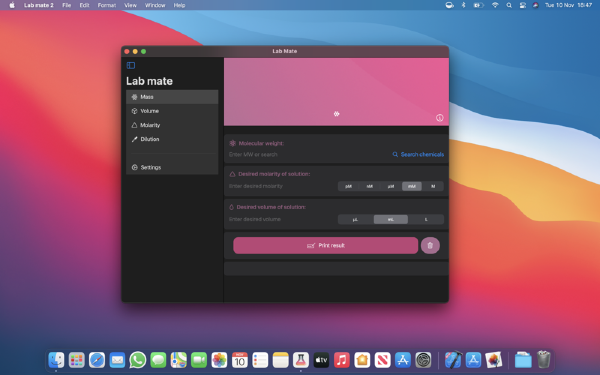Open the Format menu
Screen dimensions: 600x375
pyautogui.click(x=107, y=5)
